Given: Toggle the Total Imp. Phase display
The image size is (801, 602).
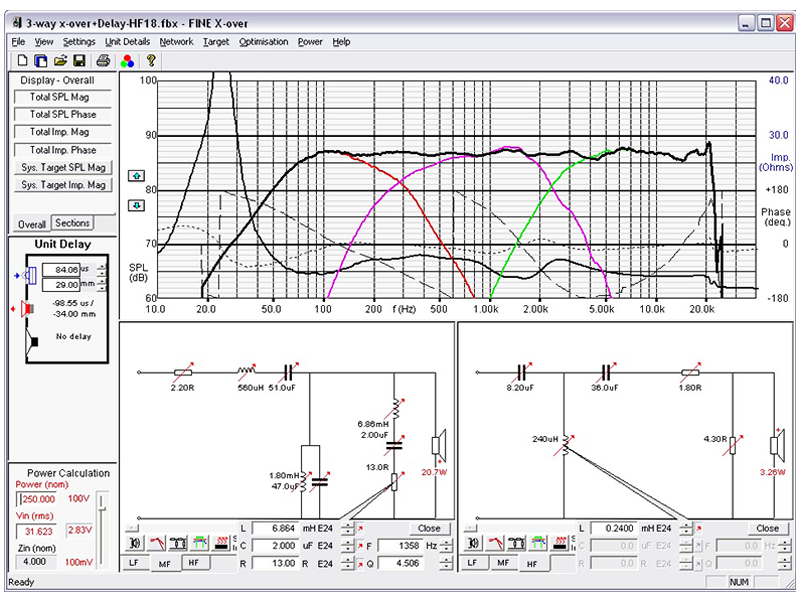Looking at the screenshot, I should (x=60, y=150).
